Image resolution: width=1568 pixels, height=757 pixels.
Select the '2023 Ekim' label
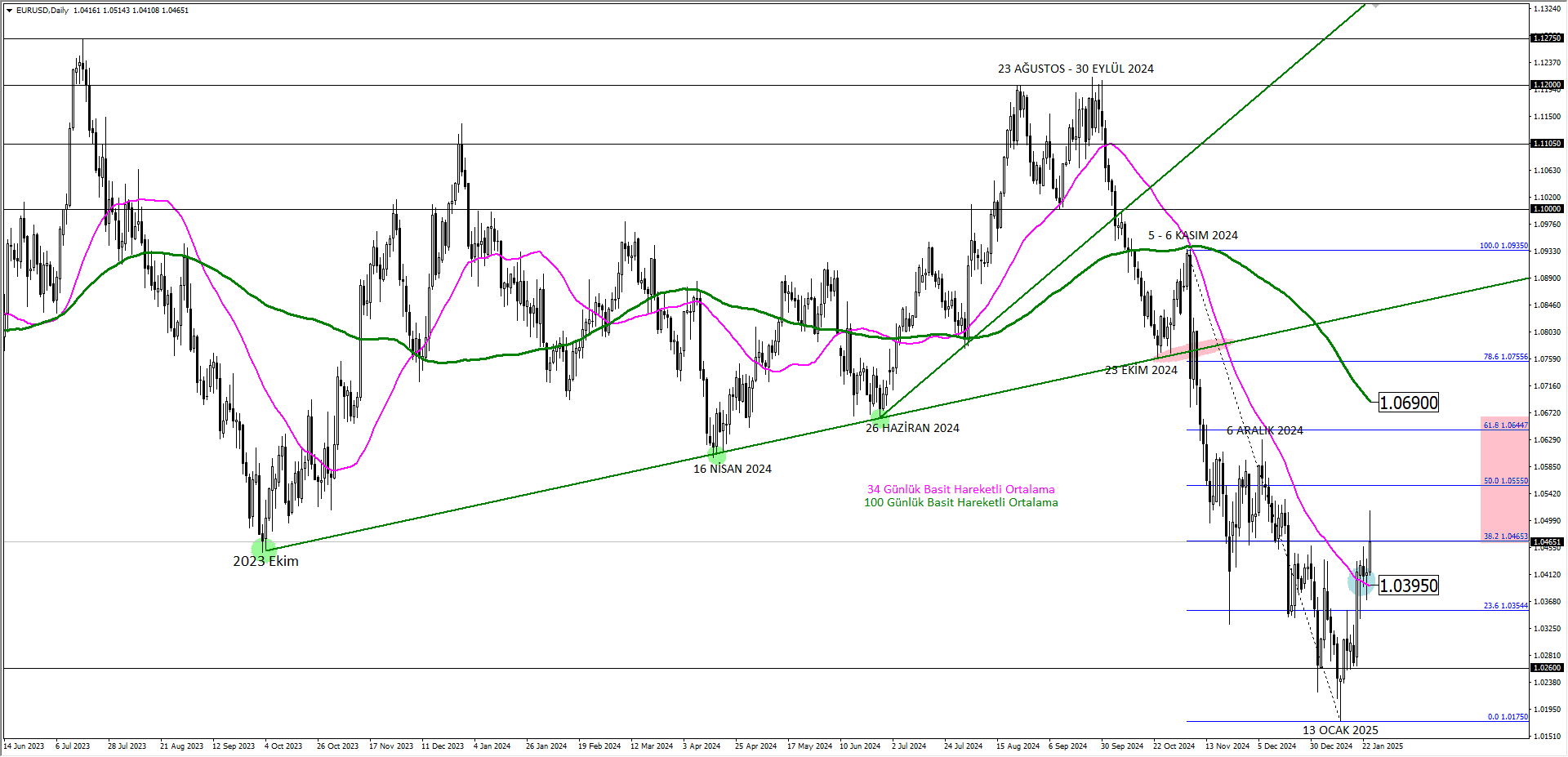pyautogui.click(x=265, y=561)
